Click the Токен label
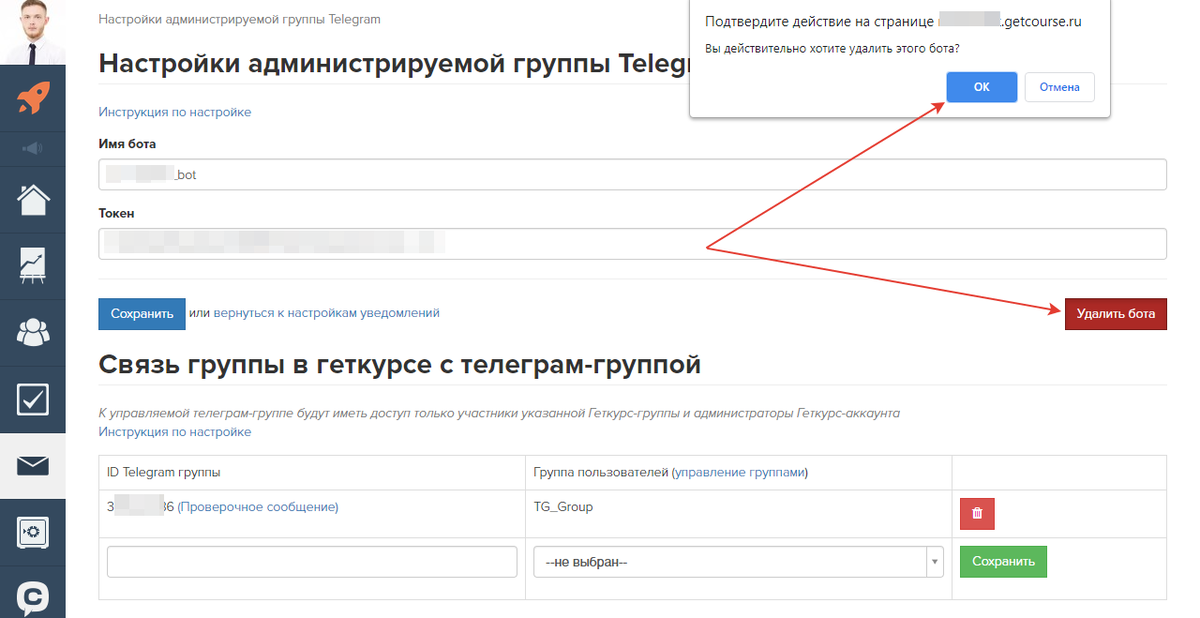Viewport: 1200px width, 618px height. pos(116,213)
